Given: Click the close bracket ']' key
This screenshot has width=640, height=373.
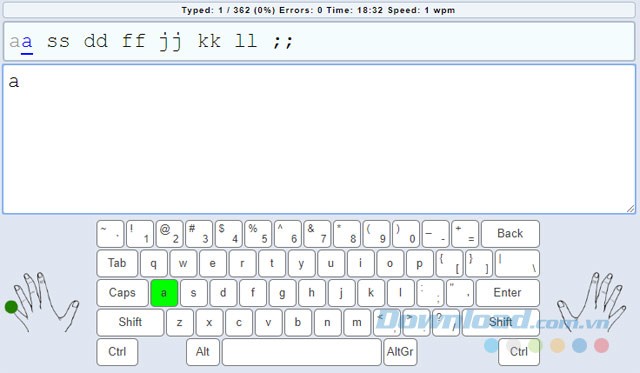Looking at the screenshot, I should tap(479, 263).
